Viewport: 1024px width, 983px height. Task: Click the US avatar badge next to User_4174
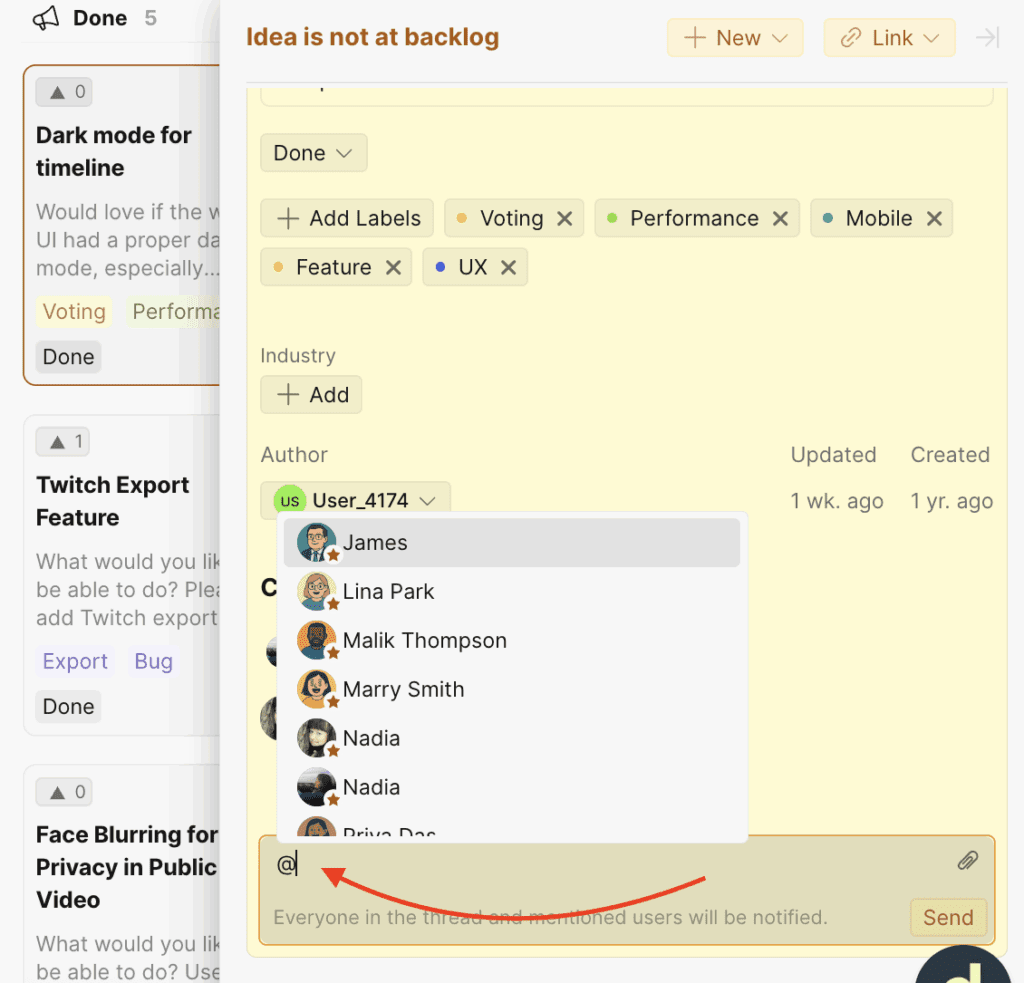289,499
